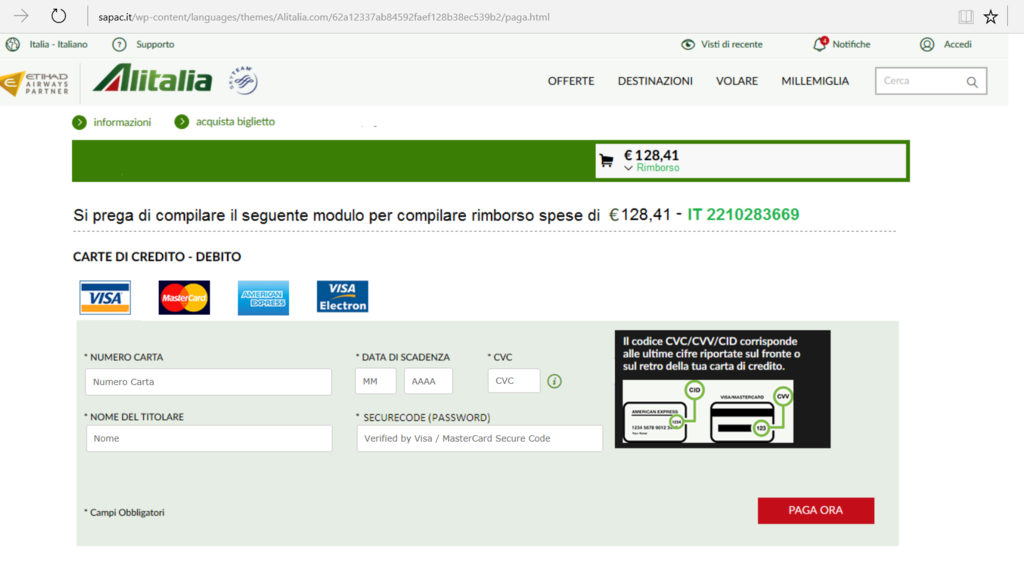Click the PAGA ORA button

click(x=816, y=511)
